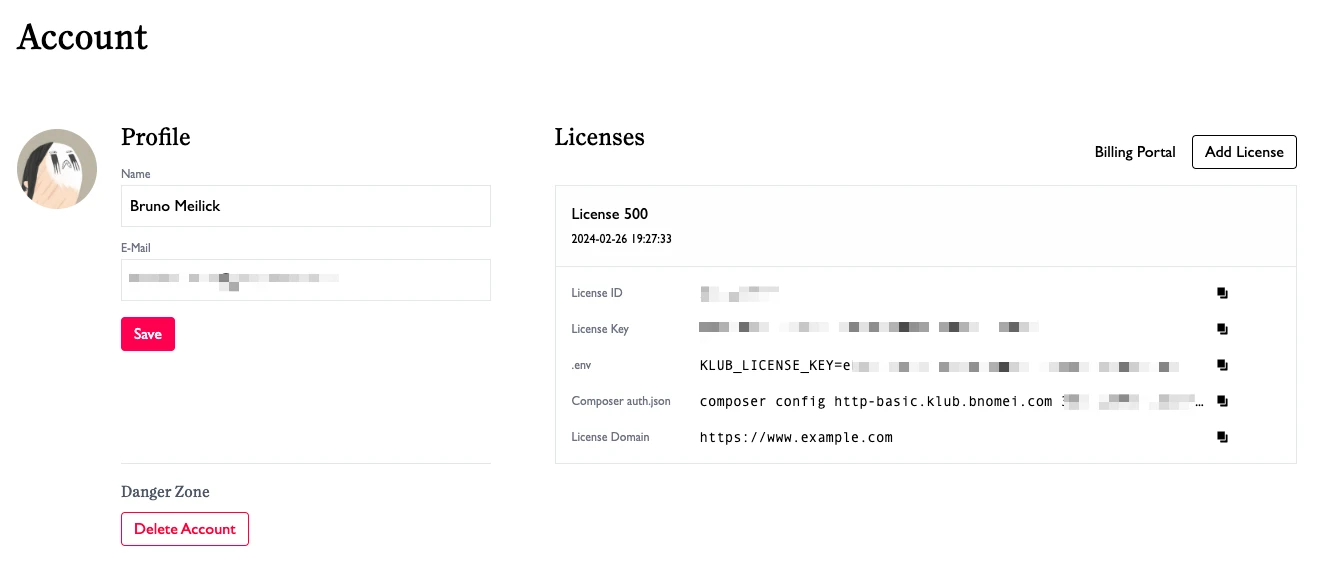Click the https://www.example.com license domain text
The height and width of the screenshot is (568, 1319).
tap(796, 437)
